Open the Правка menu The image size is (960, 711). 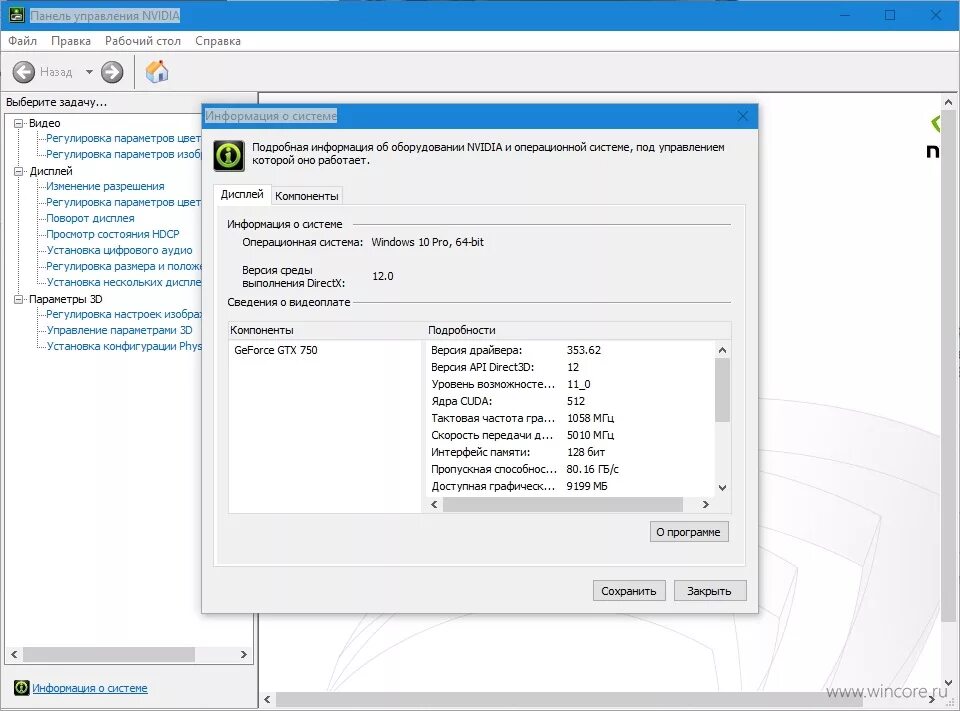coord(71,41)
